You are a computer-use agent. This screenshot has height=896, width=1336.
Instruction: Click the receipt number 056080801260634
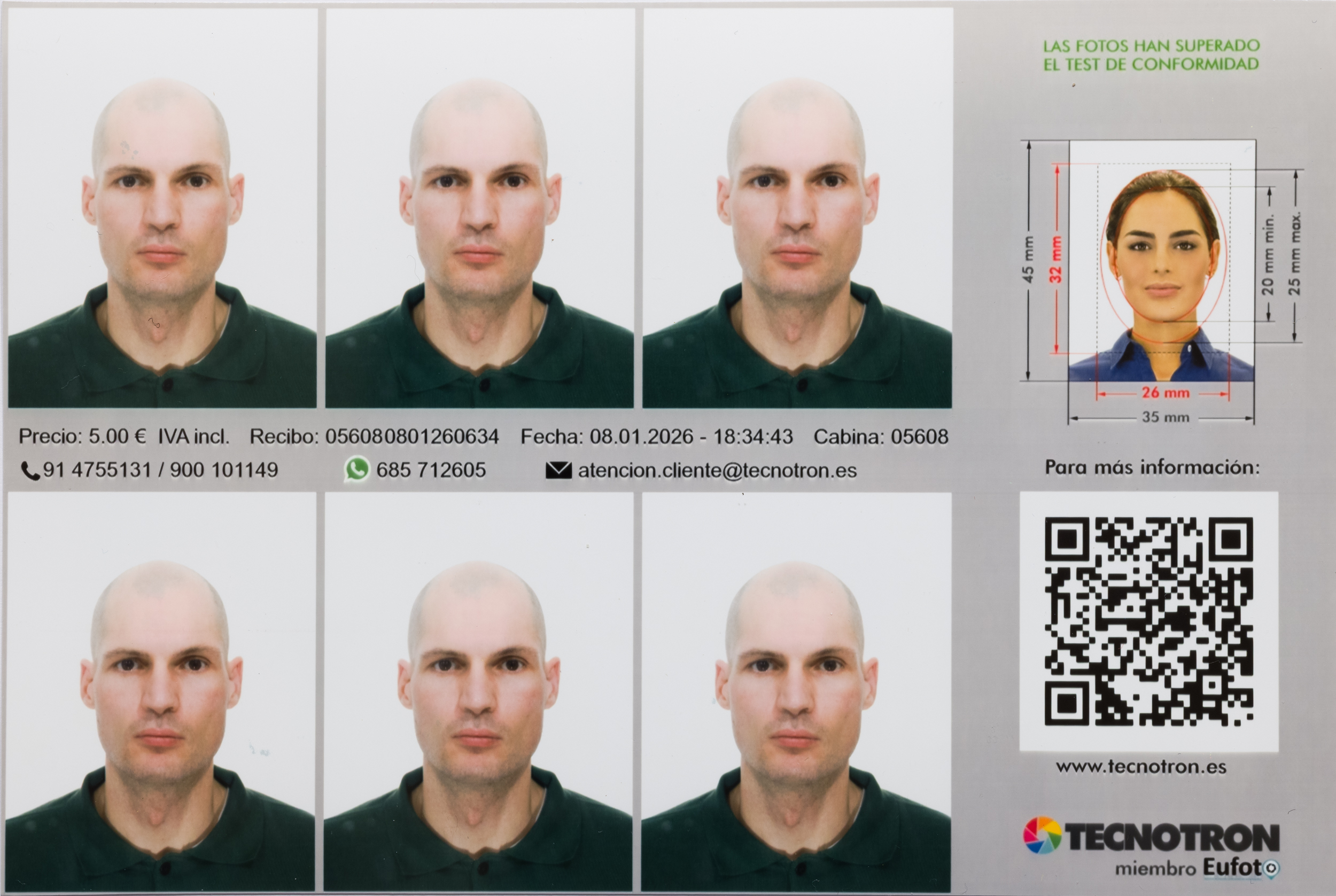point(412,437)
